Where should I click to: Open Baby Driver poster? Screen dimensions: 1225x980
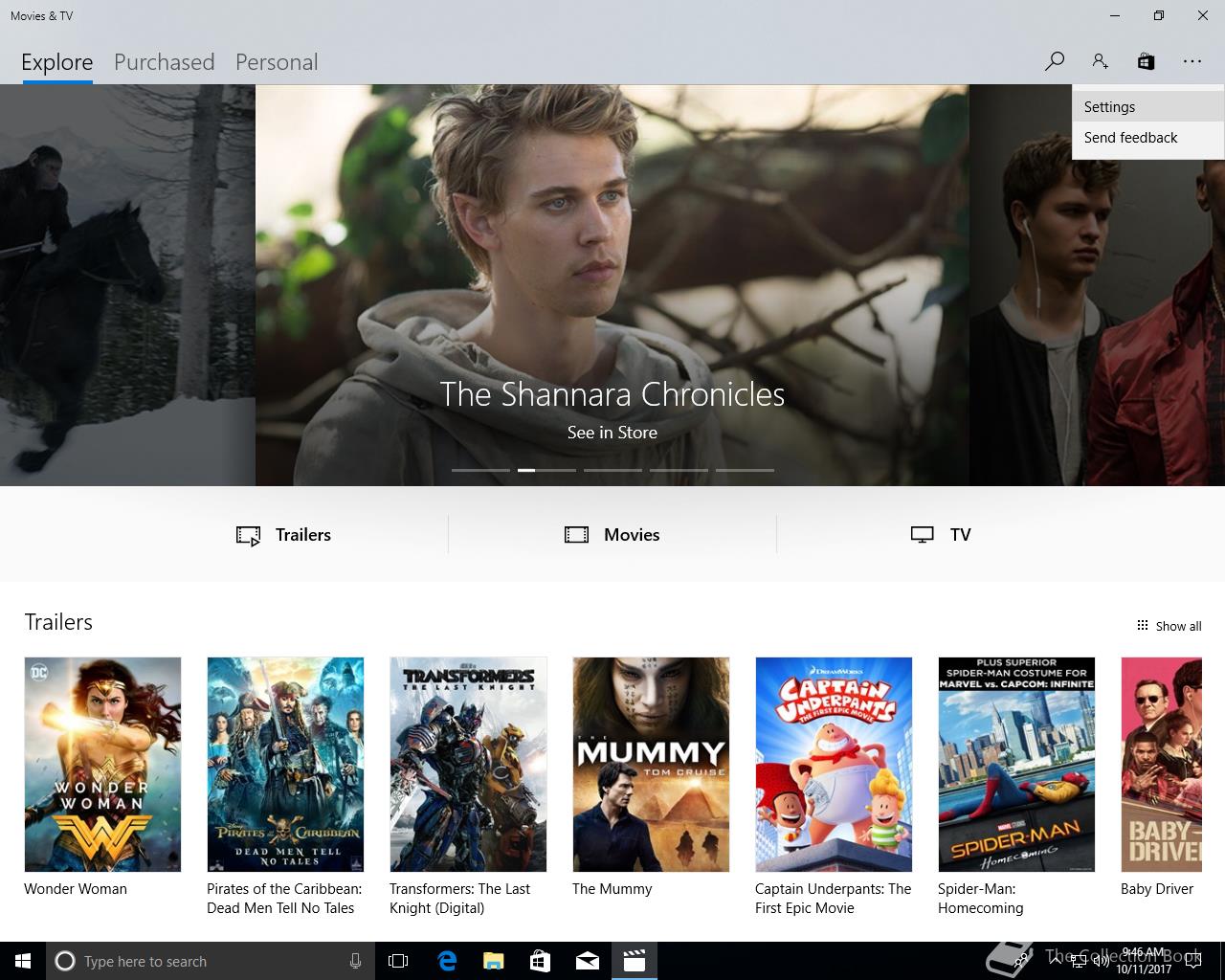[x=1161, y=764]
